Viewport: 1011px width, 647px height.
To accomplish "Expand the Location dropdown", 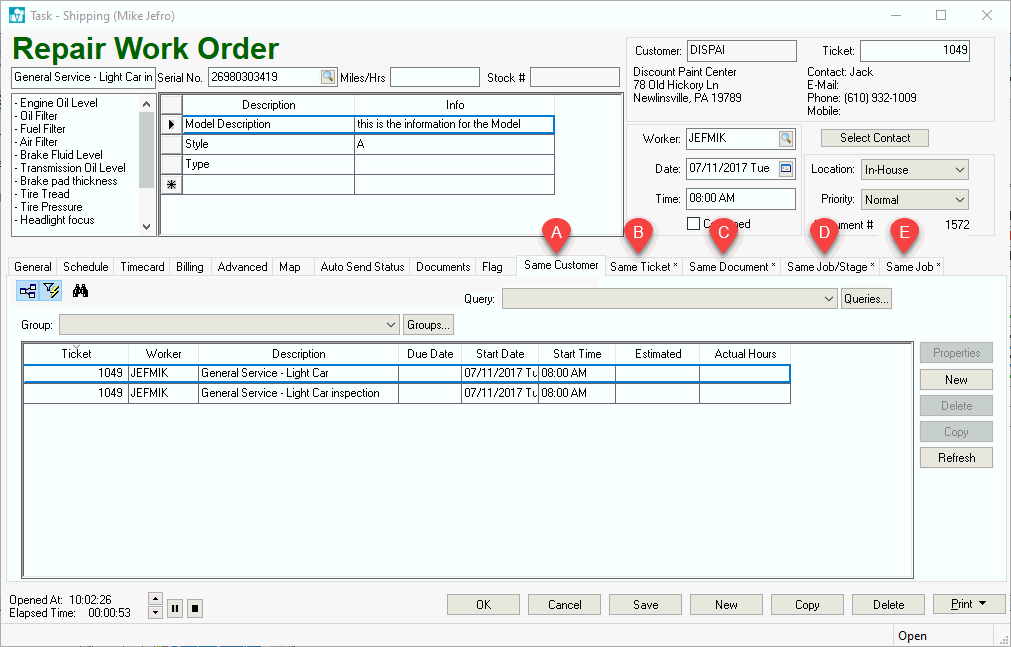I will [959, 170].
